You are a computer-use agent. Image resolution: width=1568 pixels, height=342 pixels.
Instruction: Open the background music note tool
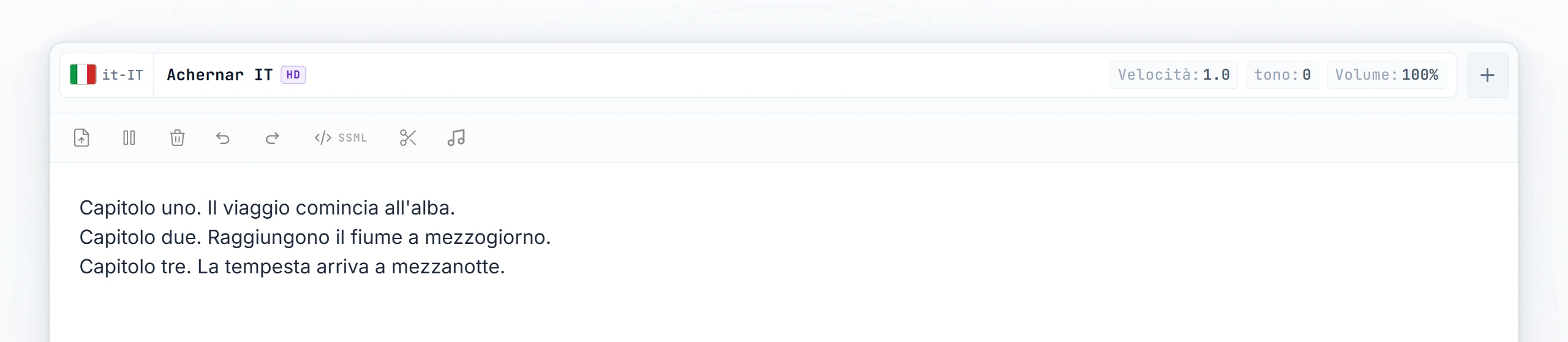456,138
